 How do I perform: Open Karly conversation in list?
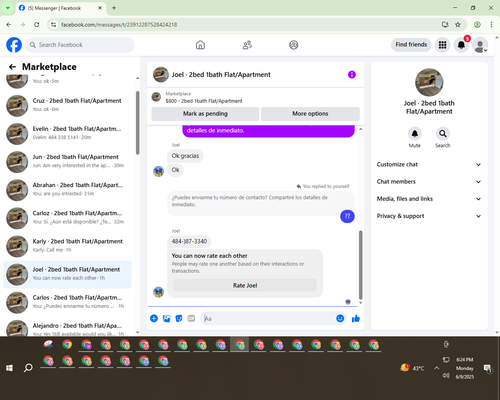tap(68, 246)
